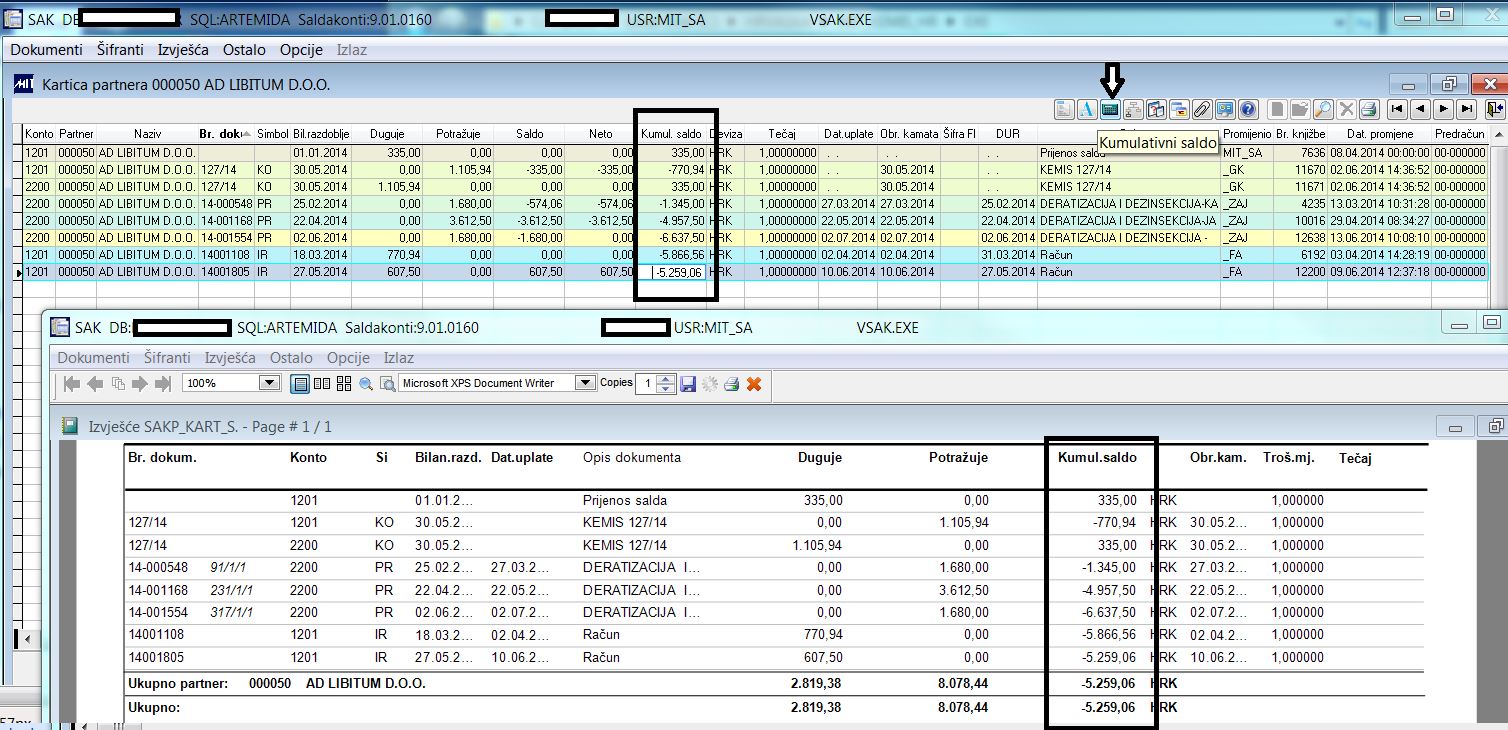Click the Kumulativni saldo calculator icon
The width and height of the screenshot is (1508, 730).
pos(1110,110)
